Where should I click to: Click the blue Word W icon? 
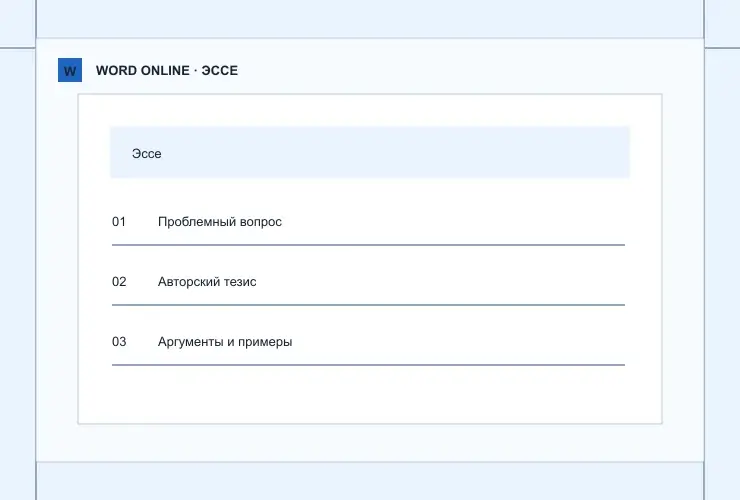coord(70,70)
